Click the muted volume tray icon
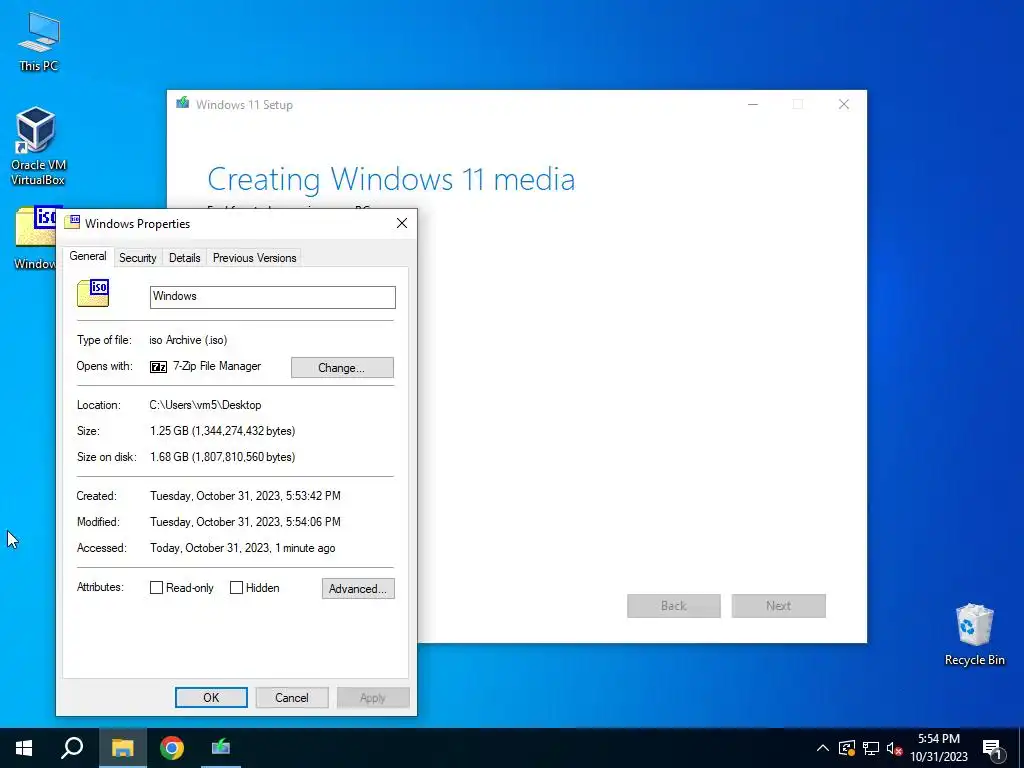1024x768 pixels. coord(894,748)
